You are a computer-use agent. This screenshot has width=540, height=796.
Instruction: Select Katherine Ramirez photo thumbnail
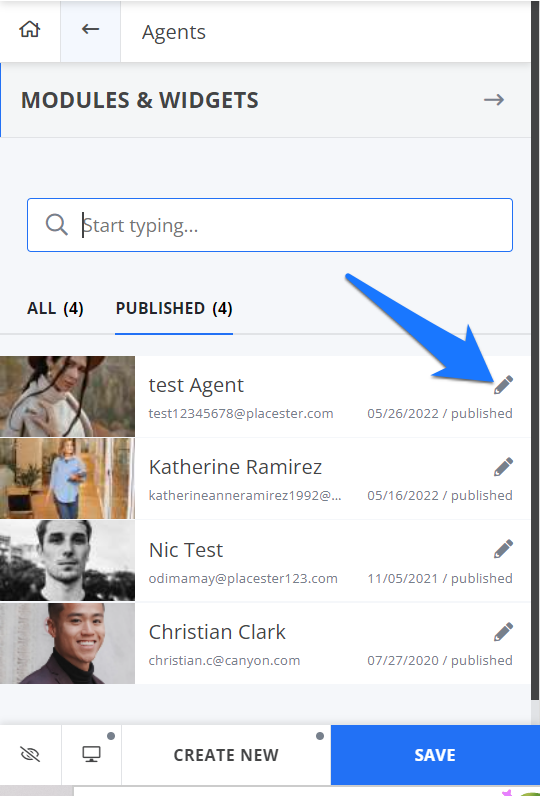(68, 478)
